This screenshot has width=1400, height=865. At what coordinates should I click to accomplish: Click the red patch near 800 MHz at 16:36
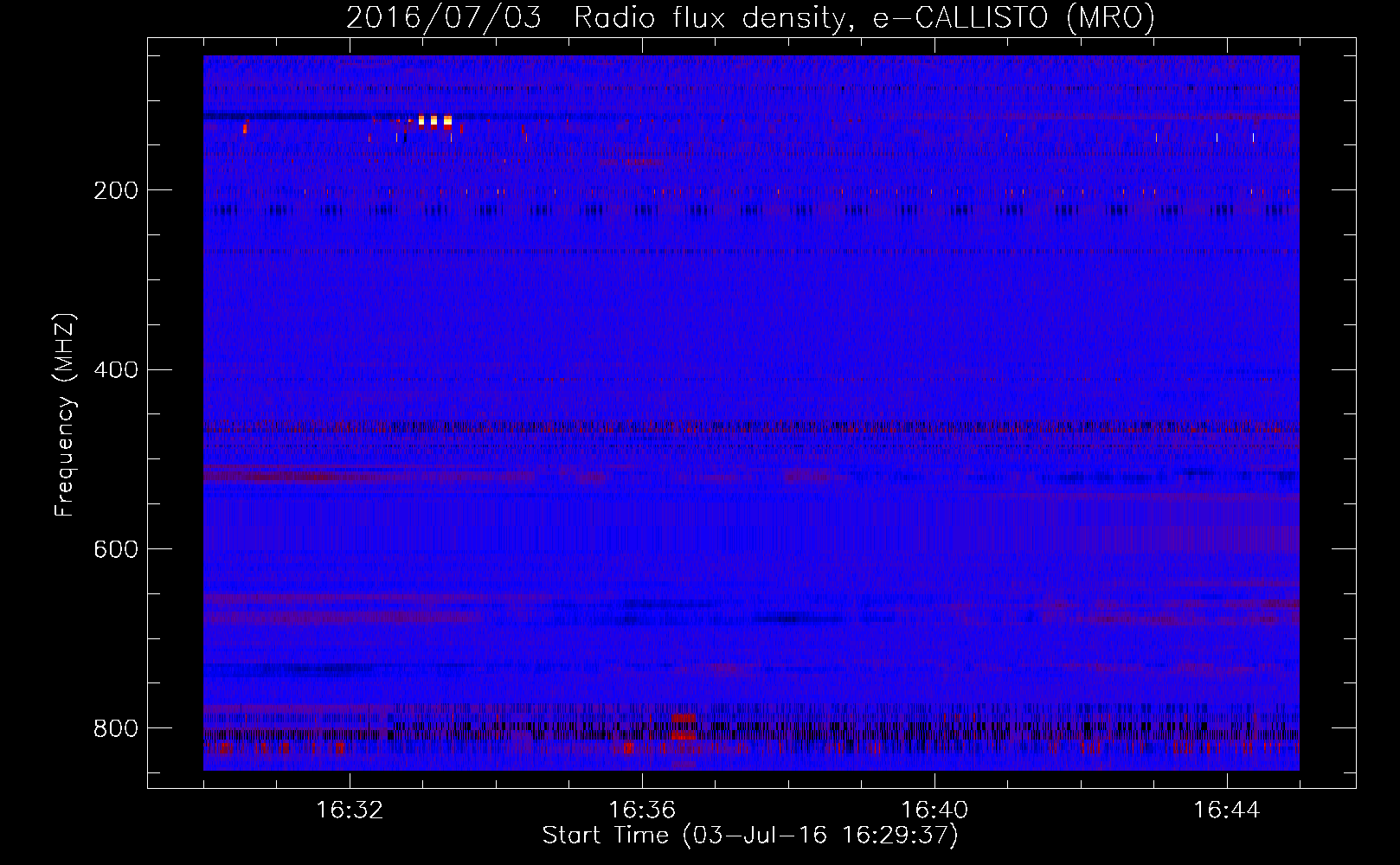684,727
